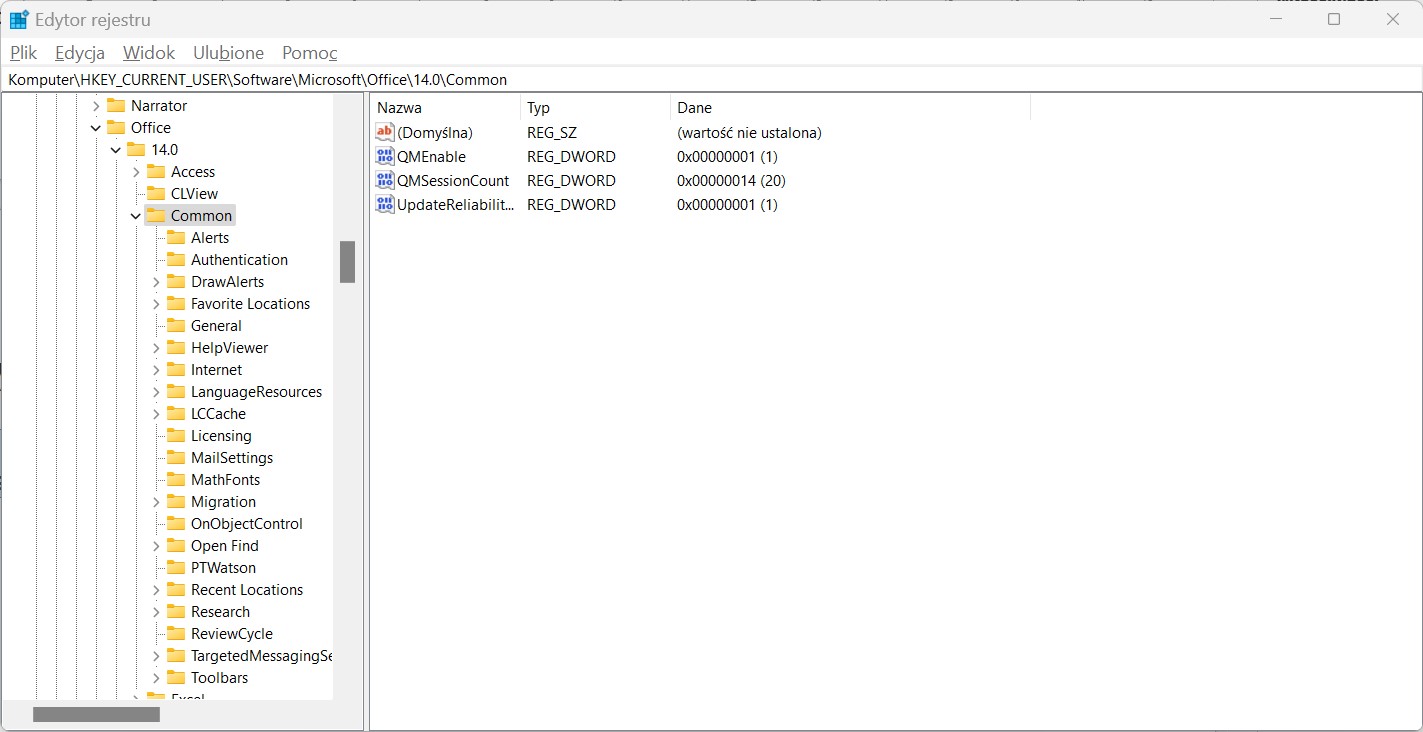Screen dimensions: 1423x732
Task: Select the LanguageResources registry key
Action: (x=257, y=392)
